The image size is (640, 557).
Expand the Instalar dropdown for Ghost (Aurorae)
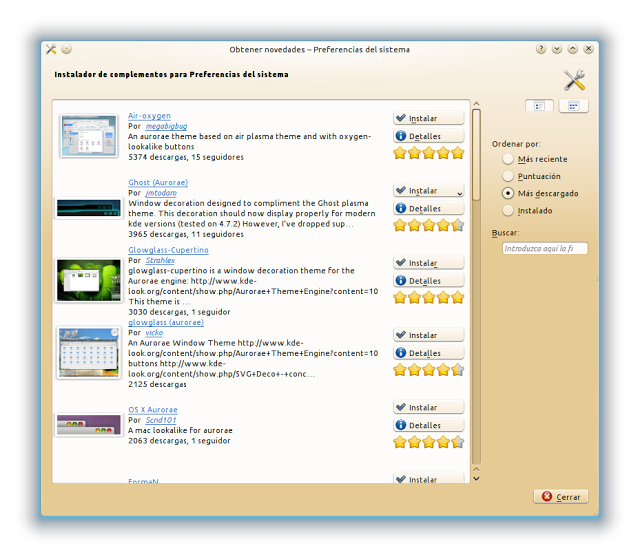coord(459,191)
